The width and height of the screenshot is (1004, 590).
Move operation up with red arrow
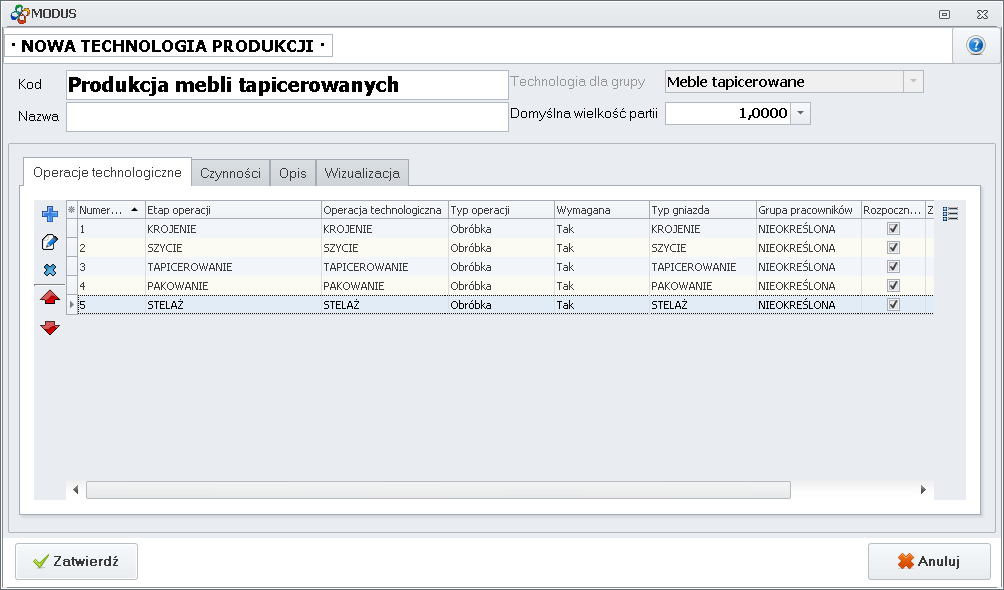click(50, 298)
